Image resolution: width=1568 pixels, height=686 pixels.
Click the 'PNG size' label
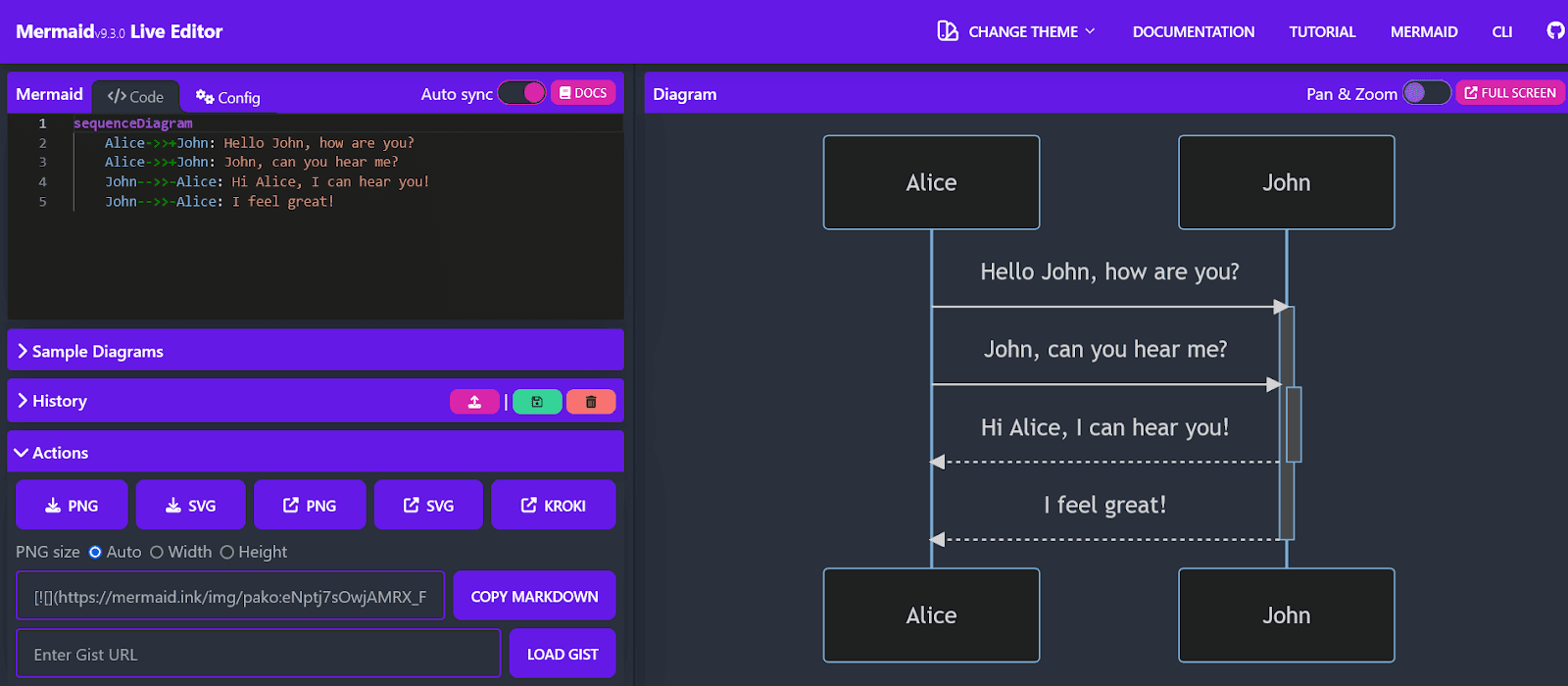tap(48, 553)
